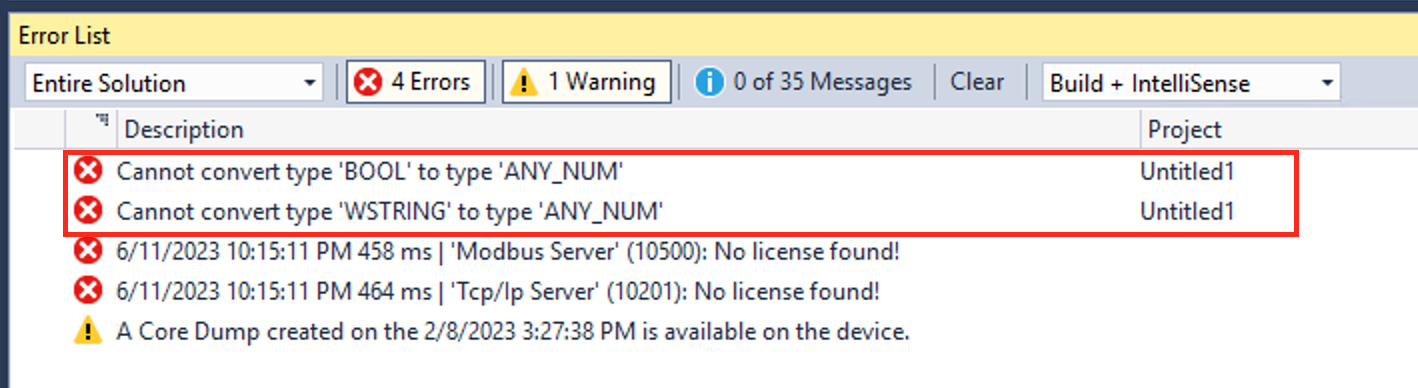Click error icon for BOOL to ANY_NUM row

(x=89, y=172)
